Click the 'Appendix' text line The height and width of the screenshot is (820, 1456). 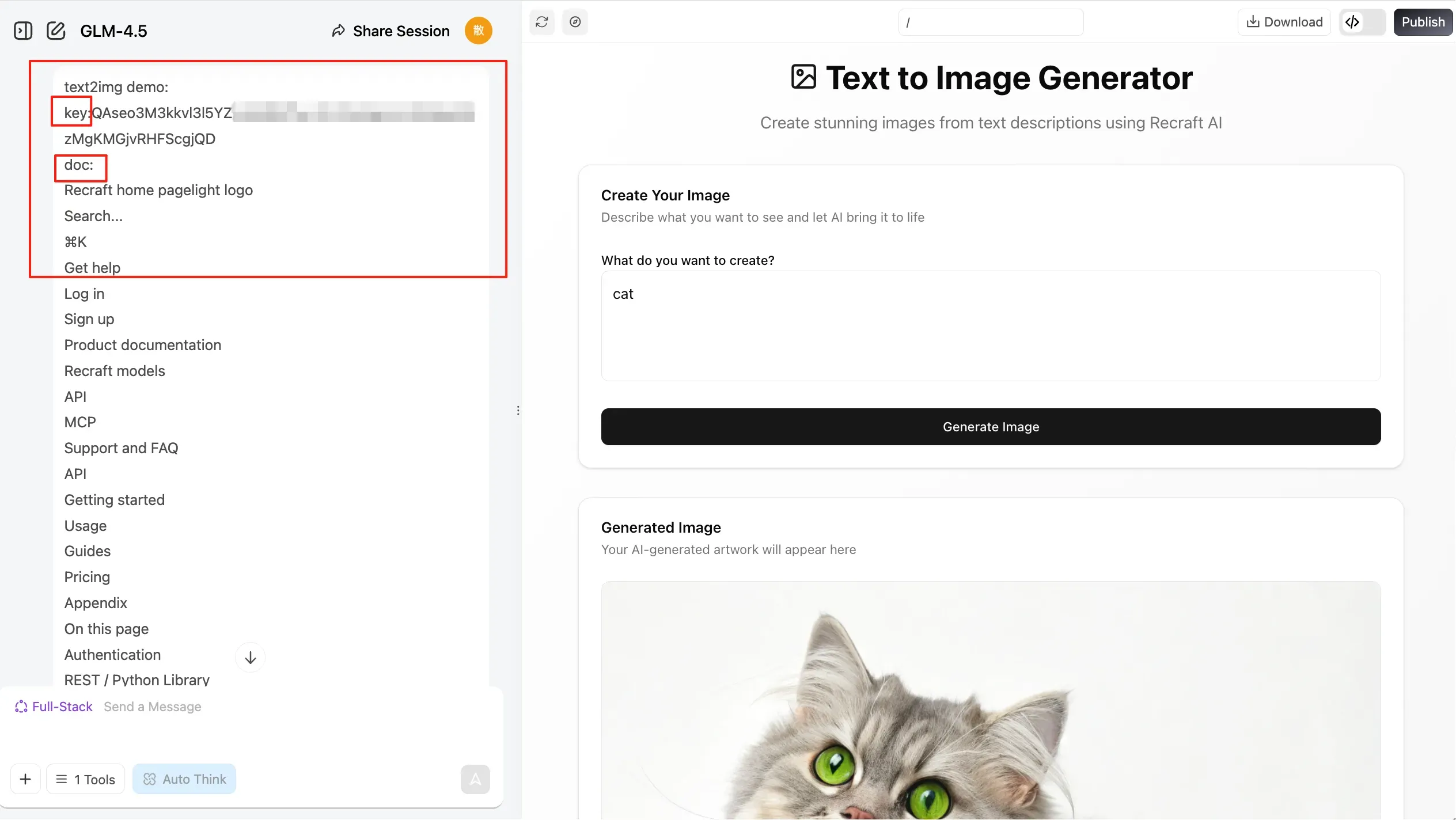(96, 603)
